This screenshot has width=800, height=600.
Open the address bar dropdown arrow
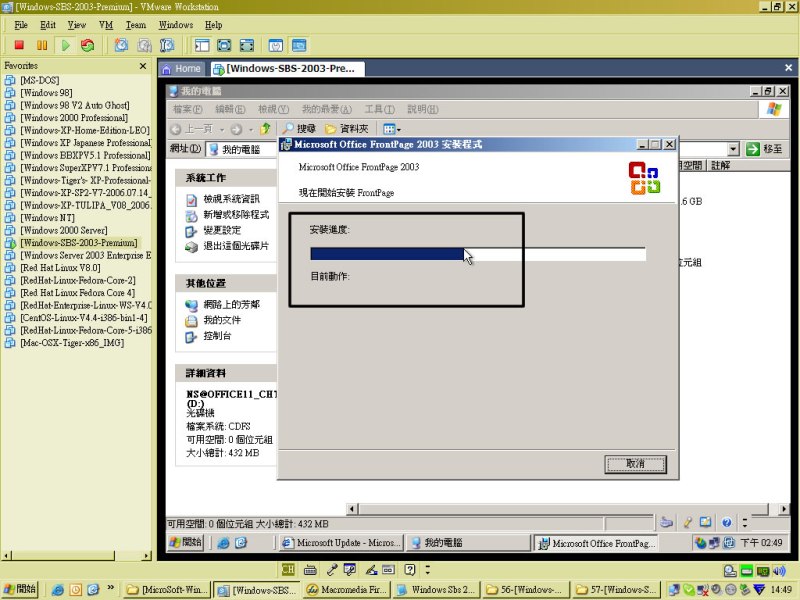(x=733, y=149)
